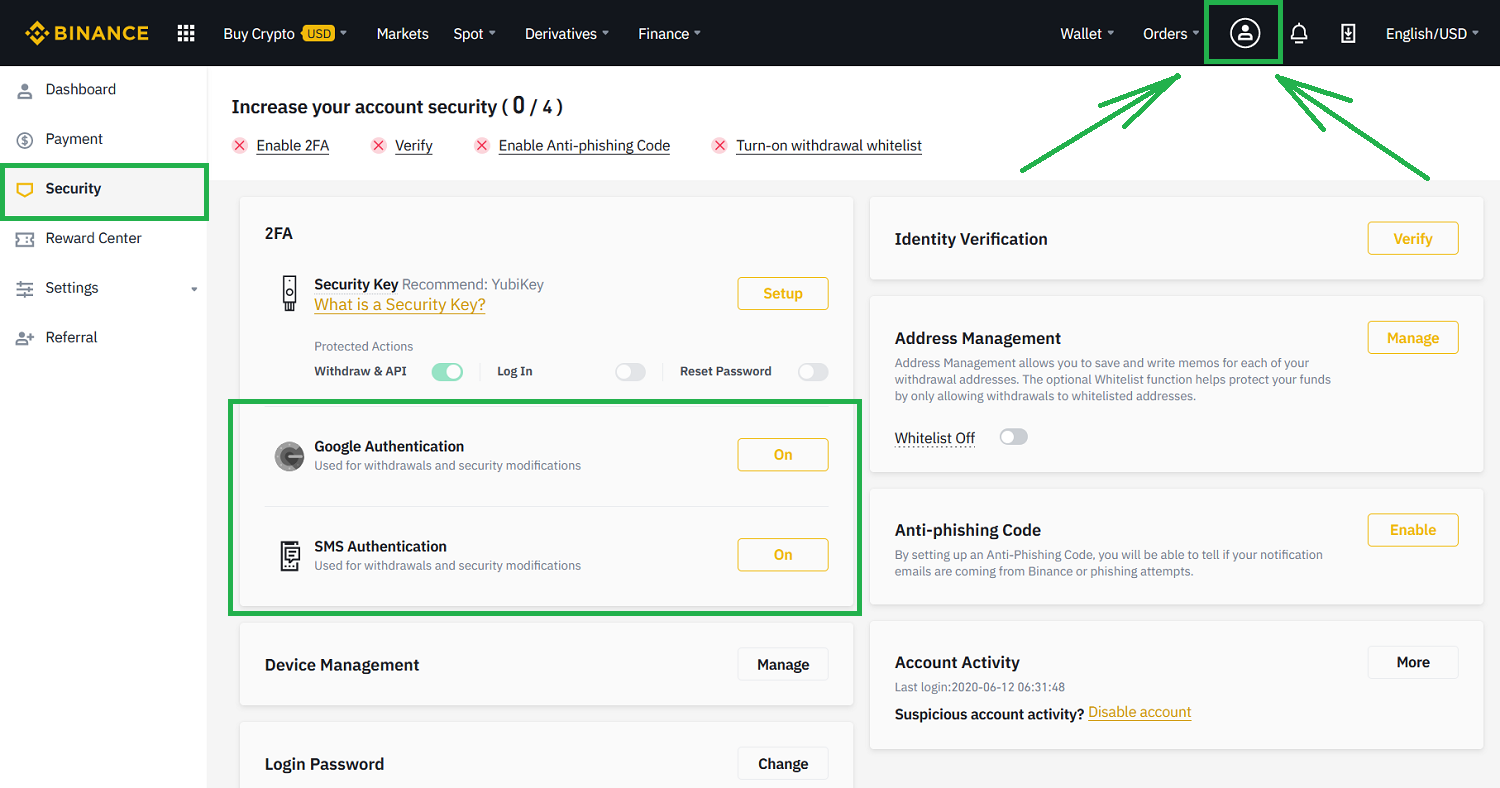Open the user profile account icon
This screenshot has width=1500, height=788.
1244,33
